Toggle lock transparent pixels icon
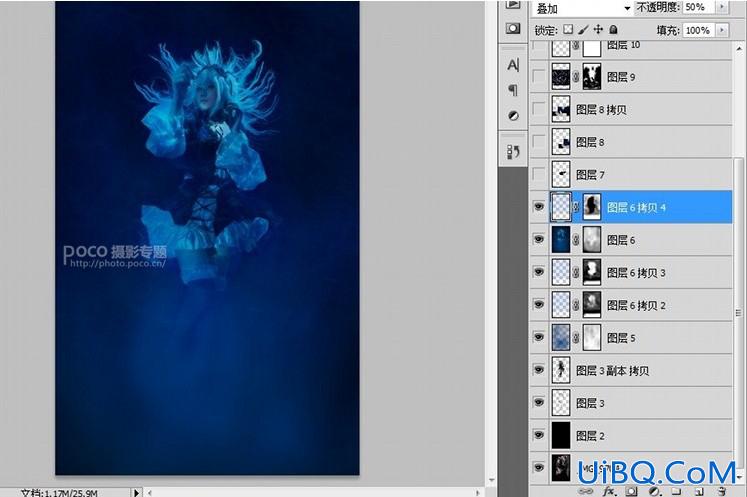747x497 pixels. pyautogui.click(x=568, y=30)
